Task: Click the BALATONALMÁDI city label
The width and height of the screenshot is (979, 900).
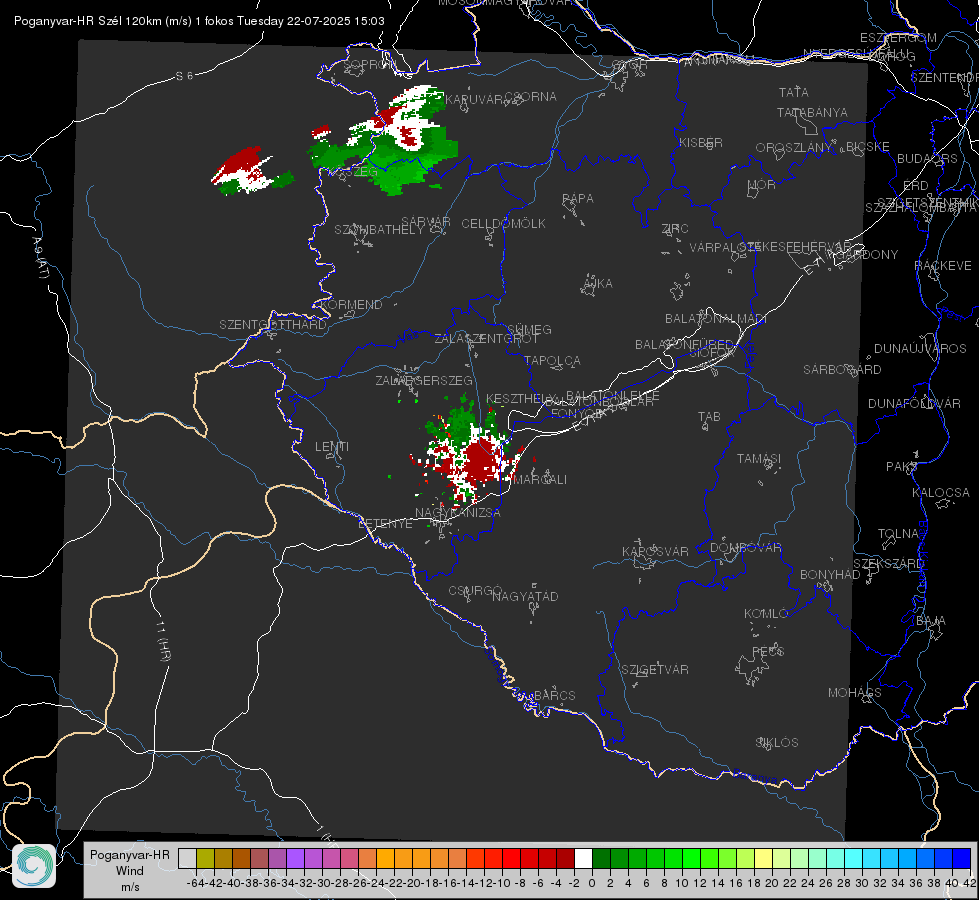Action: click(x=716, y=319)
